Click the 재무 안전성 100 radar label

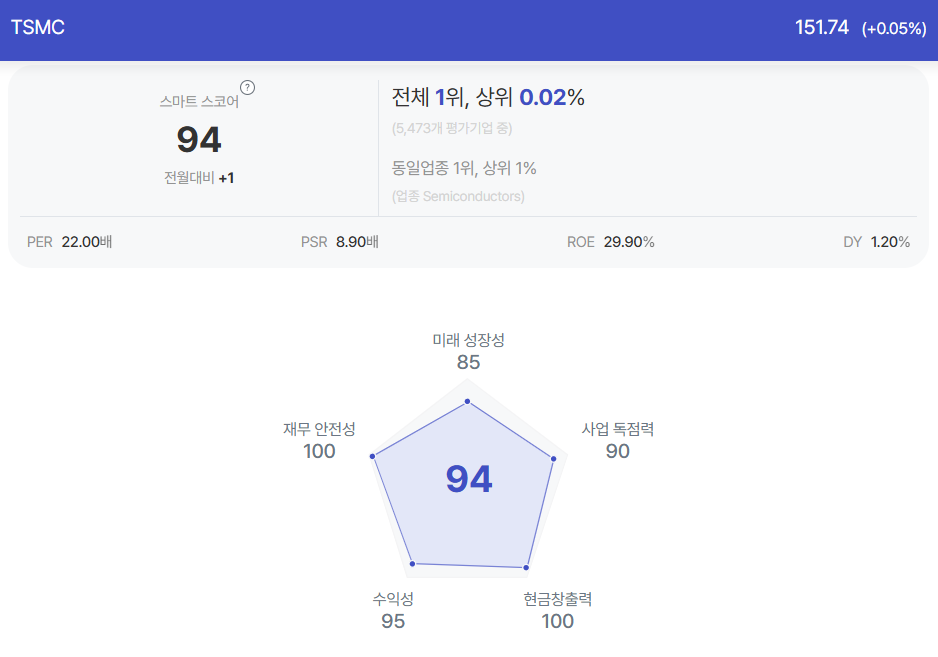319,440
